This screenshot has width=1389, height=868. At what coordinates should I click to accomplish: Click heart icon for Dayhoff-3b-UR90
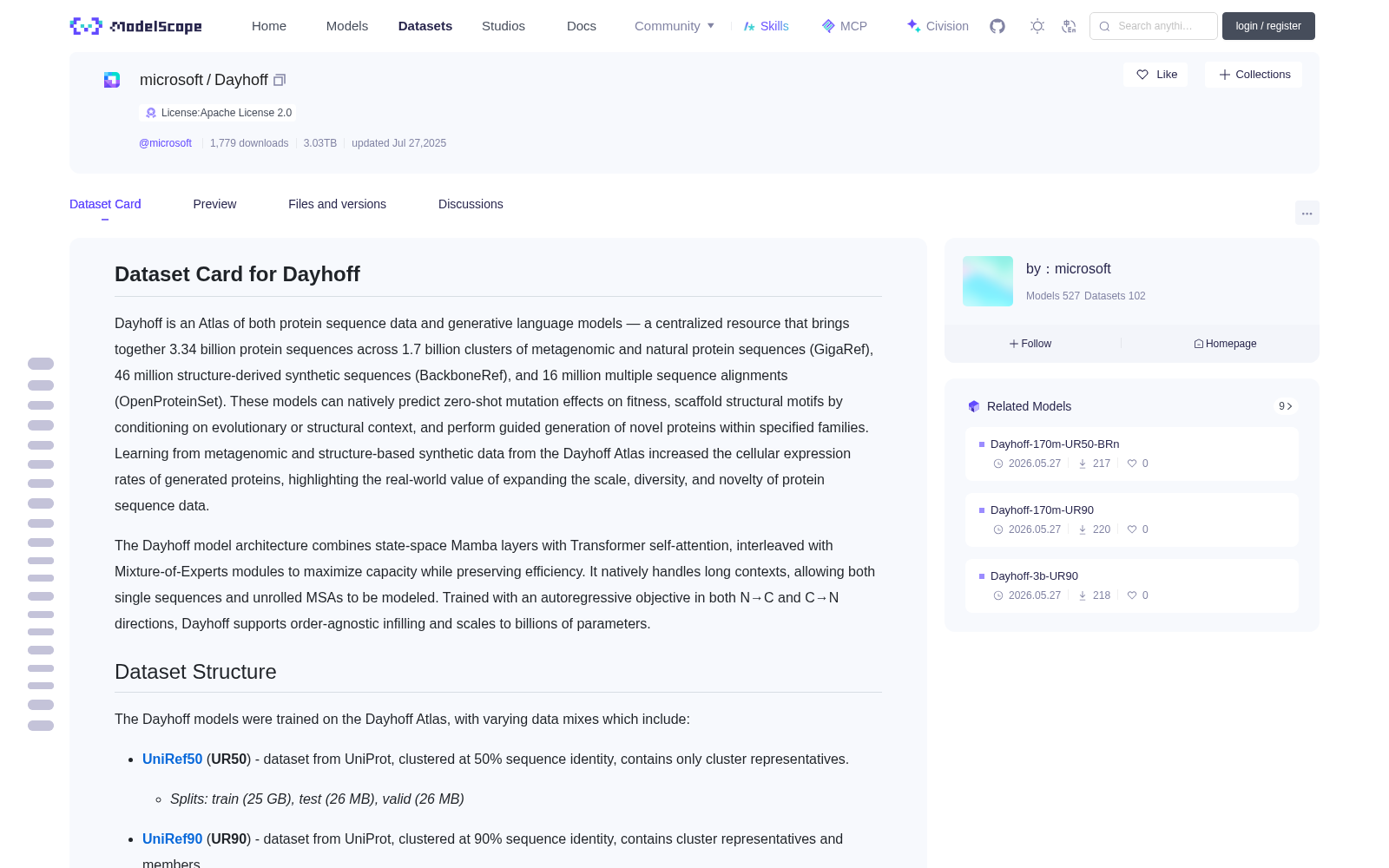[1132, 595]
